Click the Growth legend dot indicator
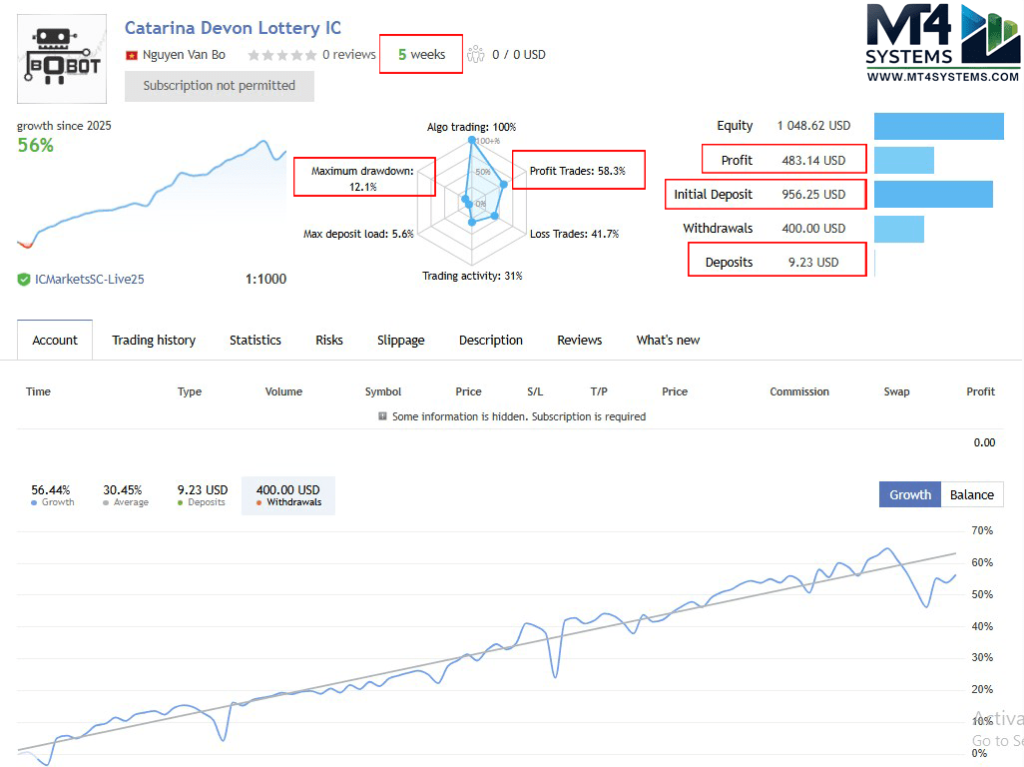Screen dimensions: 1024x767 32,502
